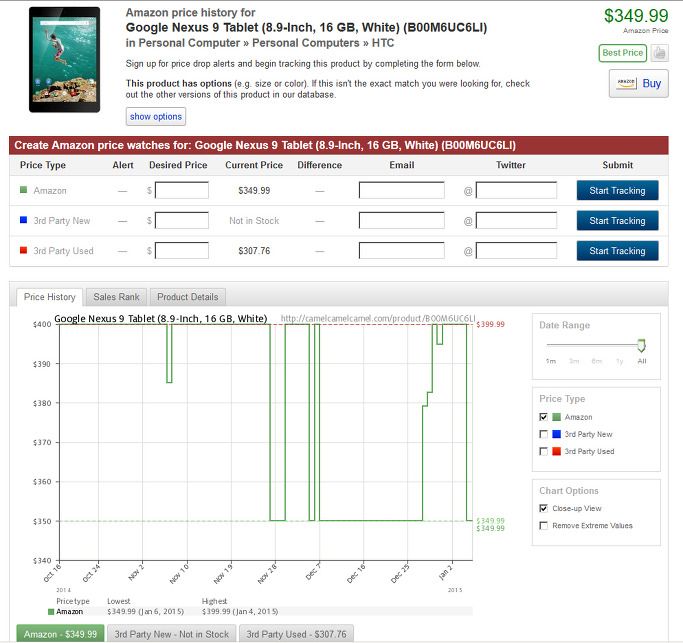Click the green Amazon price type square
The height and width of the screenshot is (643, 683).
coord(24,190)
